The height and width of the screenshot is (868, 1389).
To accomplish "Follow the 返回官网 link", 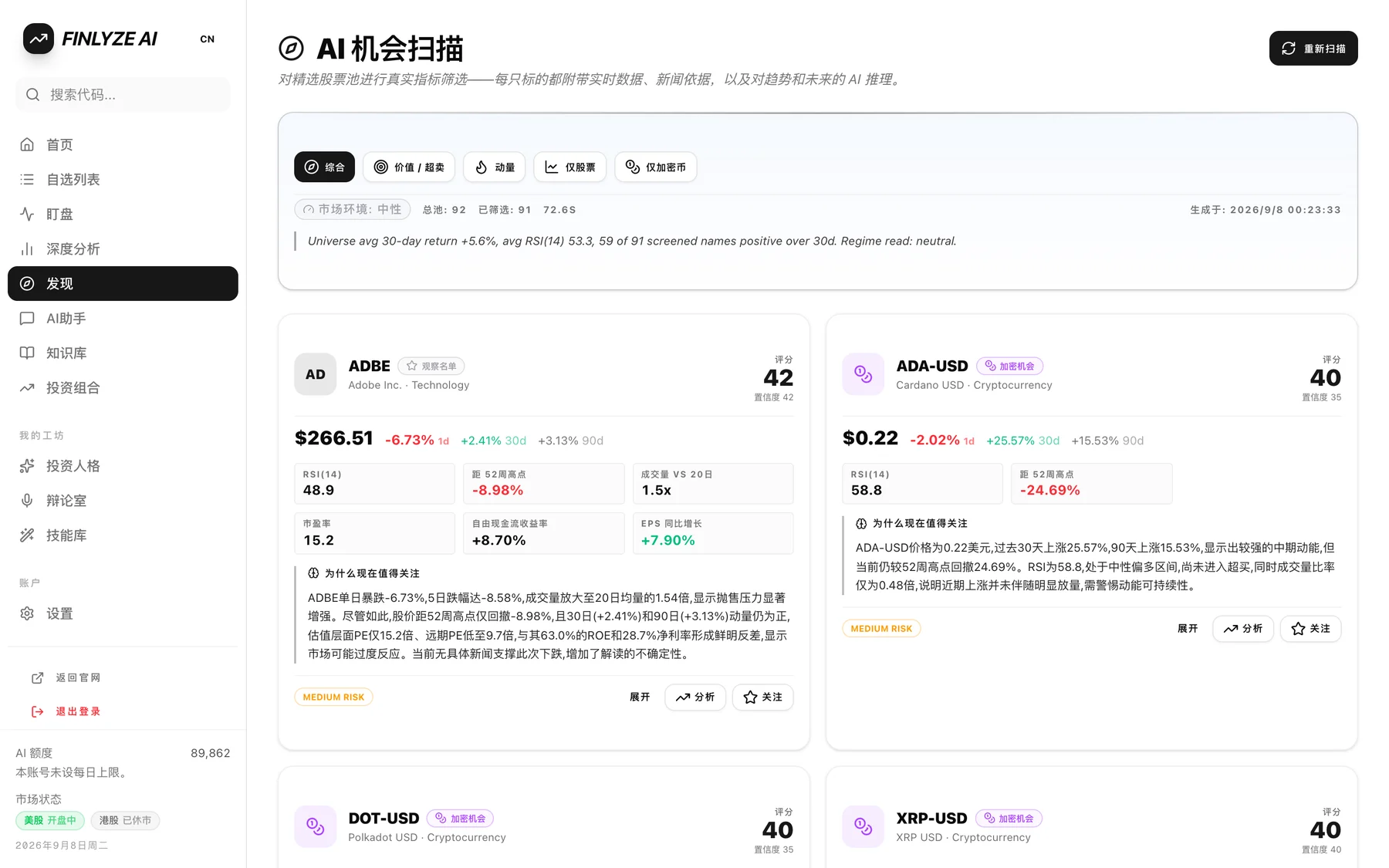I will 66,677.
